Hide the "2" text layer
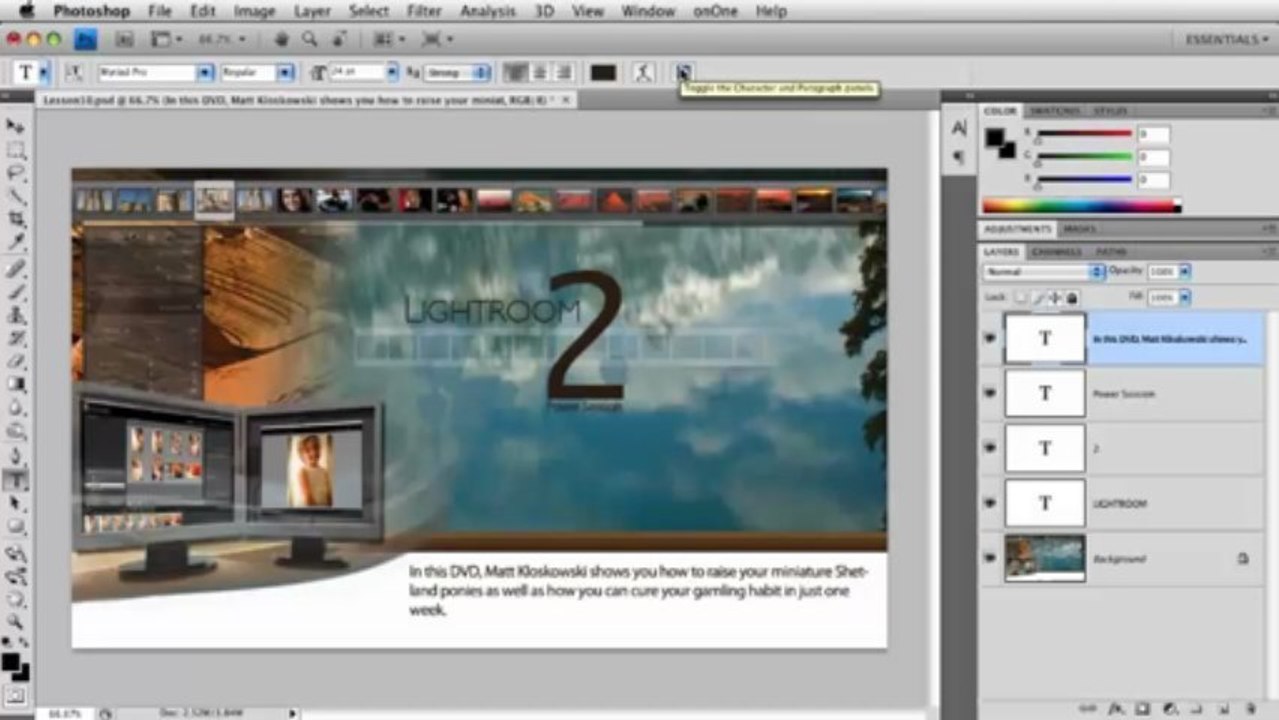The width and height of the screenshot is (1279, 720). pyautogui.click(x=990, y=448)
